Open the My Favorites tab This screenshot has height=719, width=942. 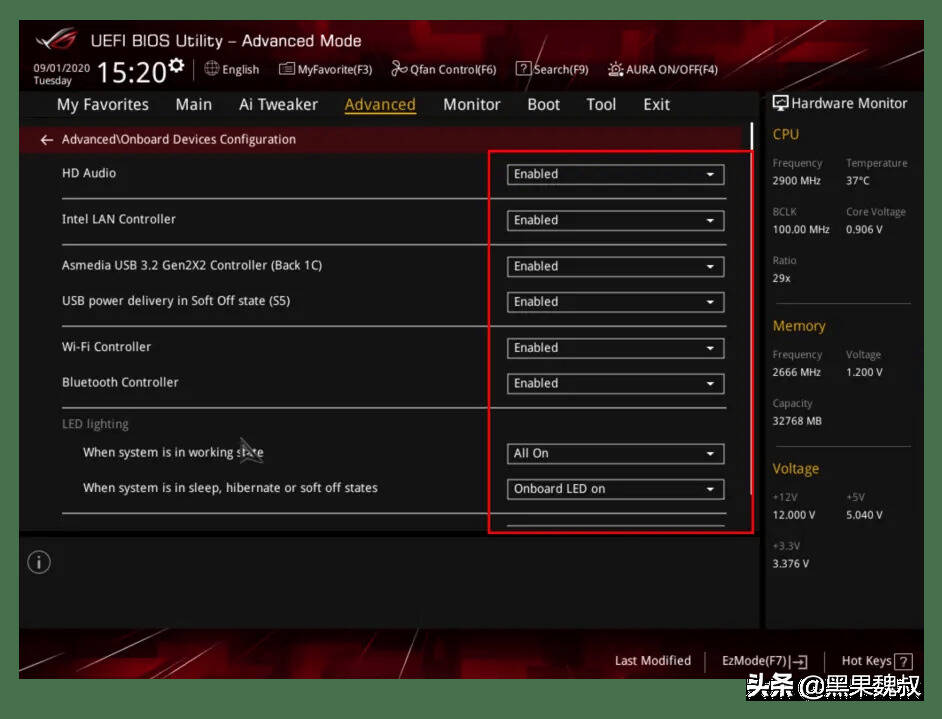[103, 105]
